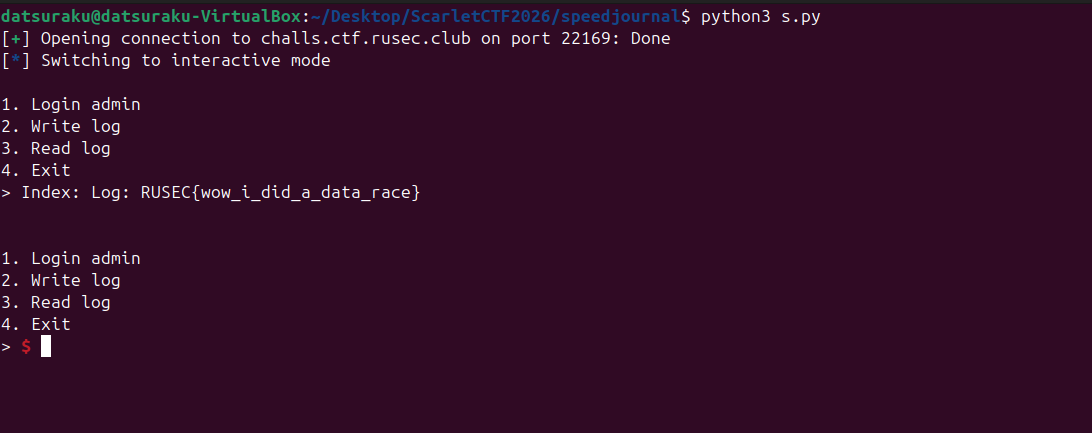Select "1. Login admin" in the lower menu

click(71, 259)
